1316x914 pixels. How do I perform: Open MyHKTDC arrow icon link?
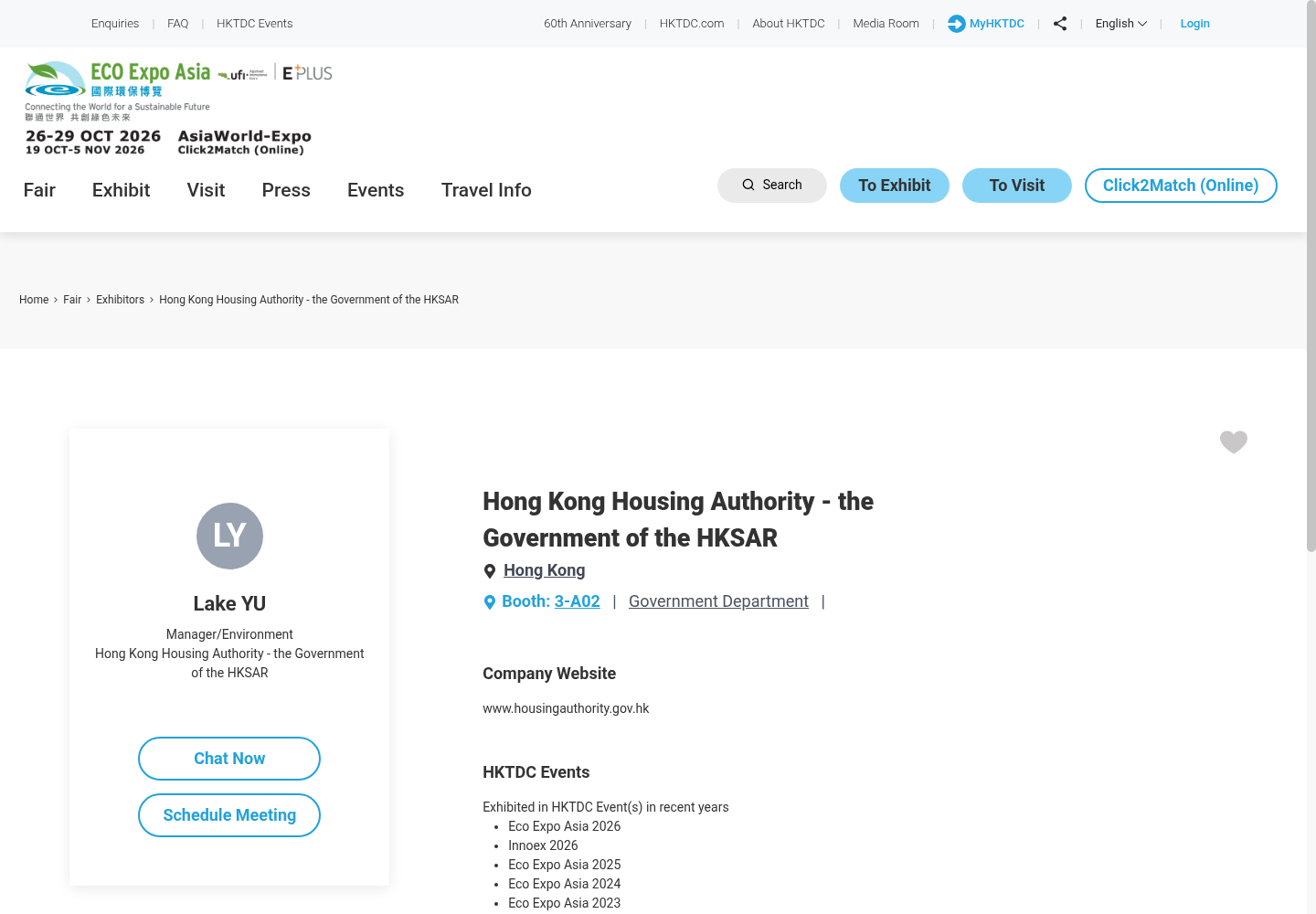coord(986,24)
